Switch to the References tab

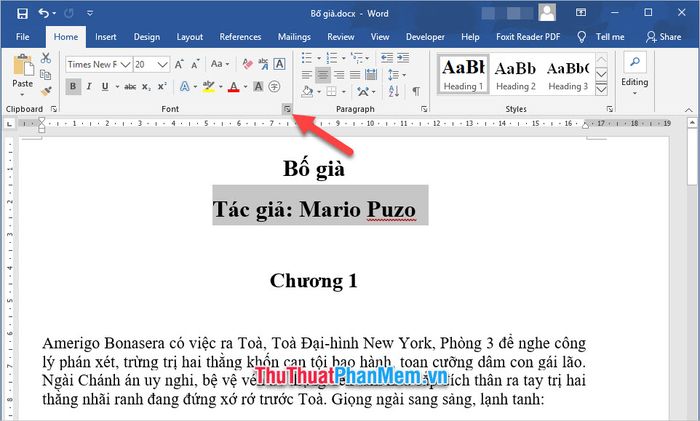[x=240, y=37]
